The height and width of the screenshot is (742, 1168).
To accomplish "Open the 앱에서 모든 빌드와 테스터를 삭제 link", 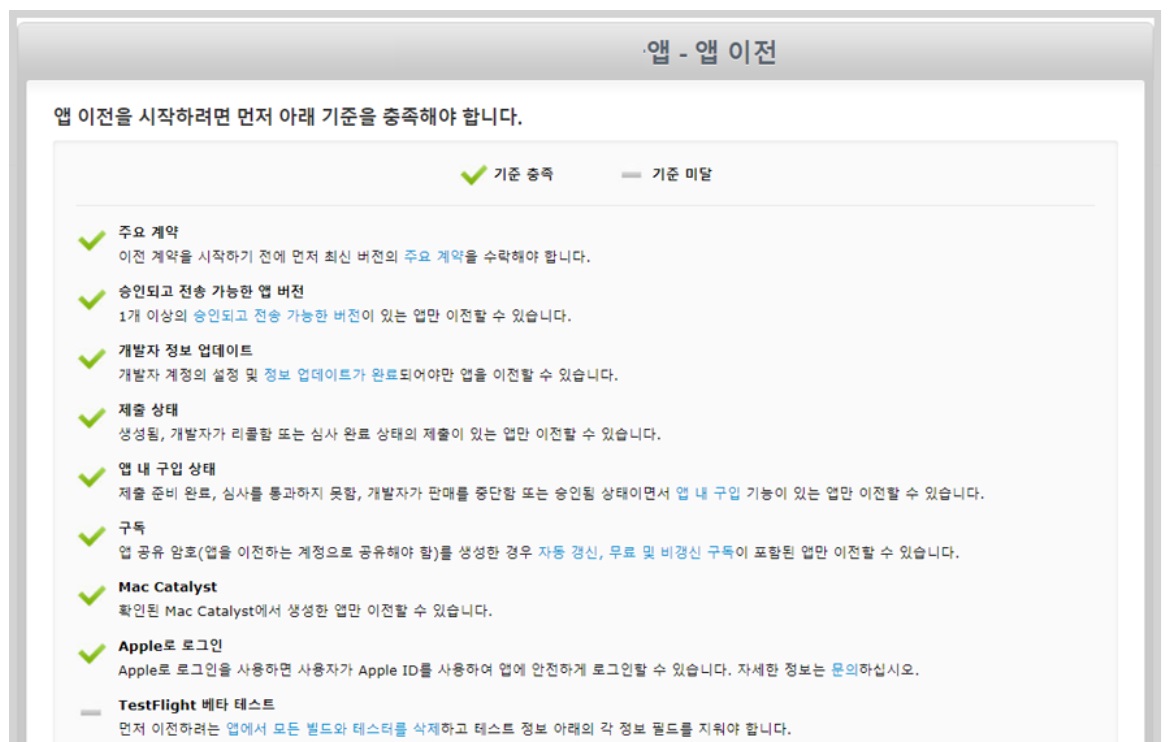I will pyautogui.click(x=333, y=729).
